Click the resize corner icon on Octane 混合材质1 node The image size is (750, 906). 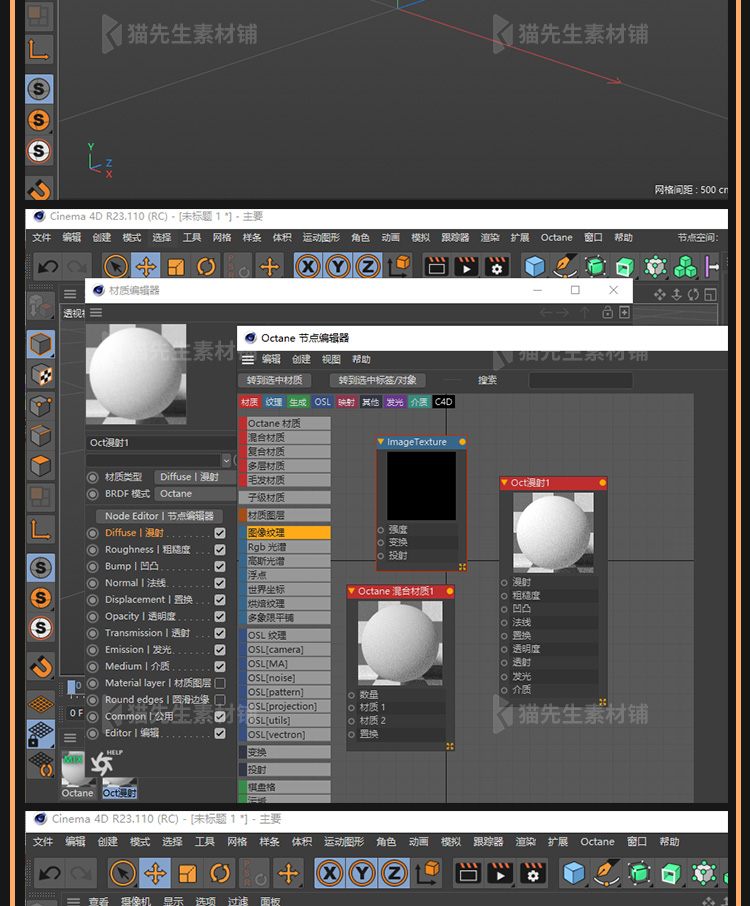(x=450, y=746)
